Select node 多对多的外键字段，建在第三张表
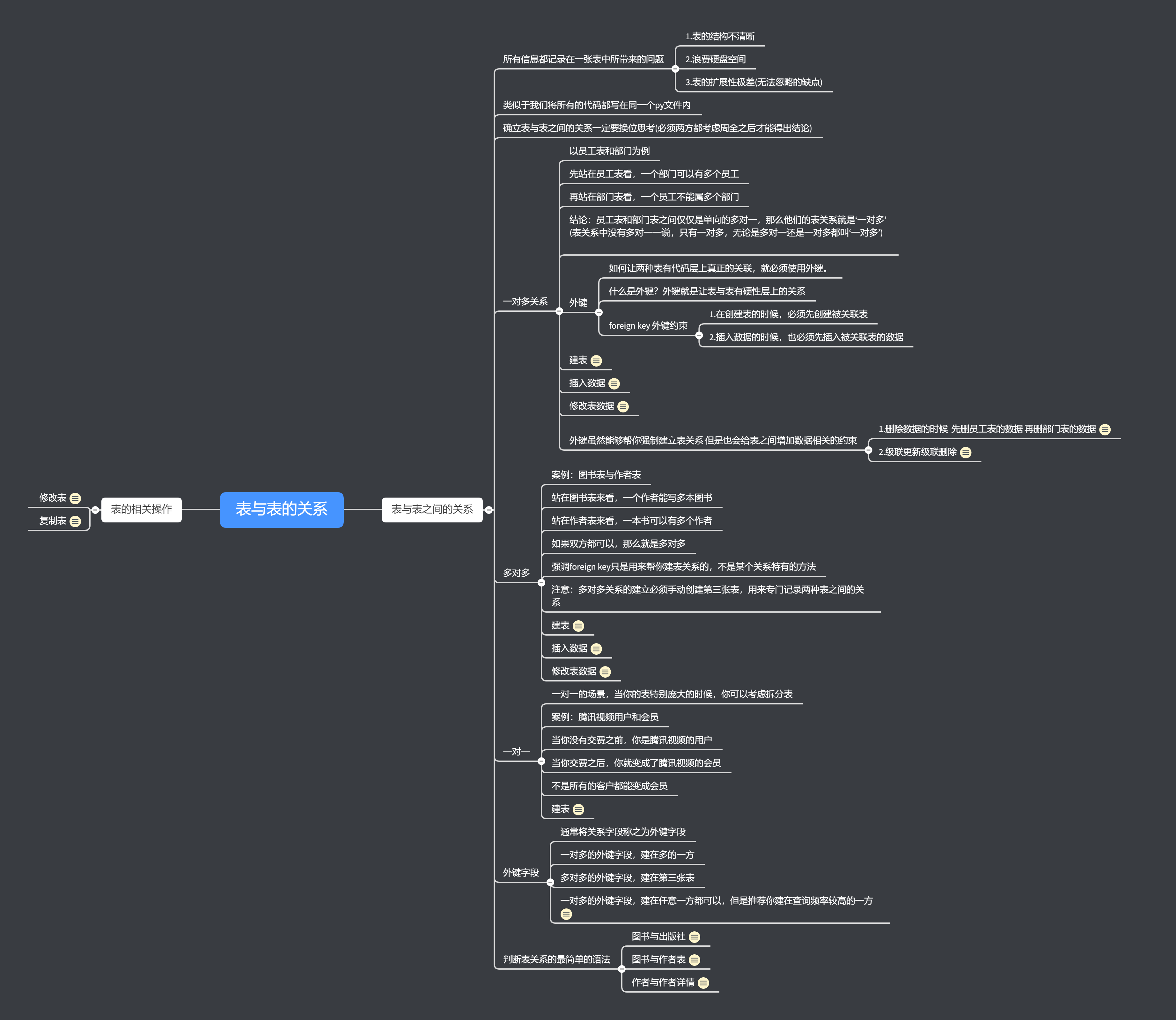Viewport: 1176px width, 1020px height. (627, 878)
